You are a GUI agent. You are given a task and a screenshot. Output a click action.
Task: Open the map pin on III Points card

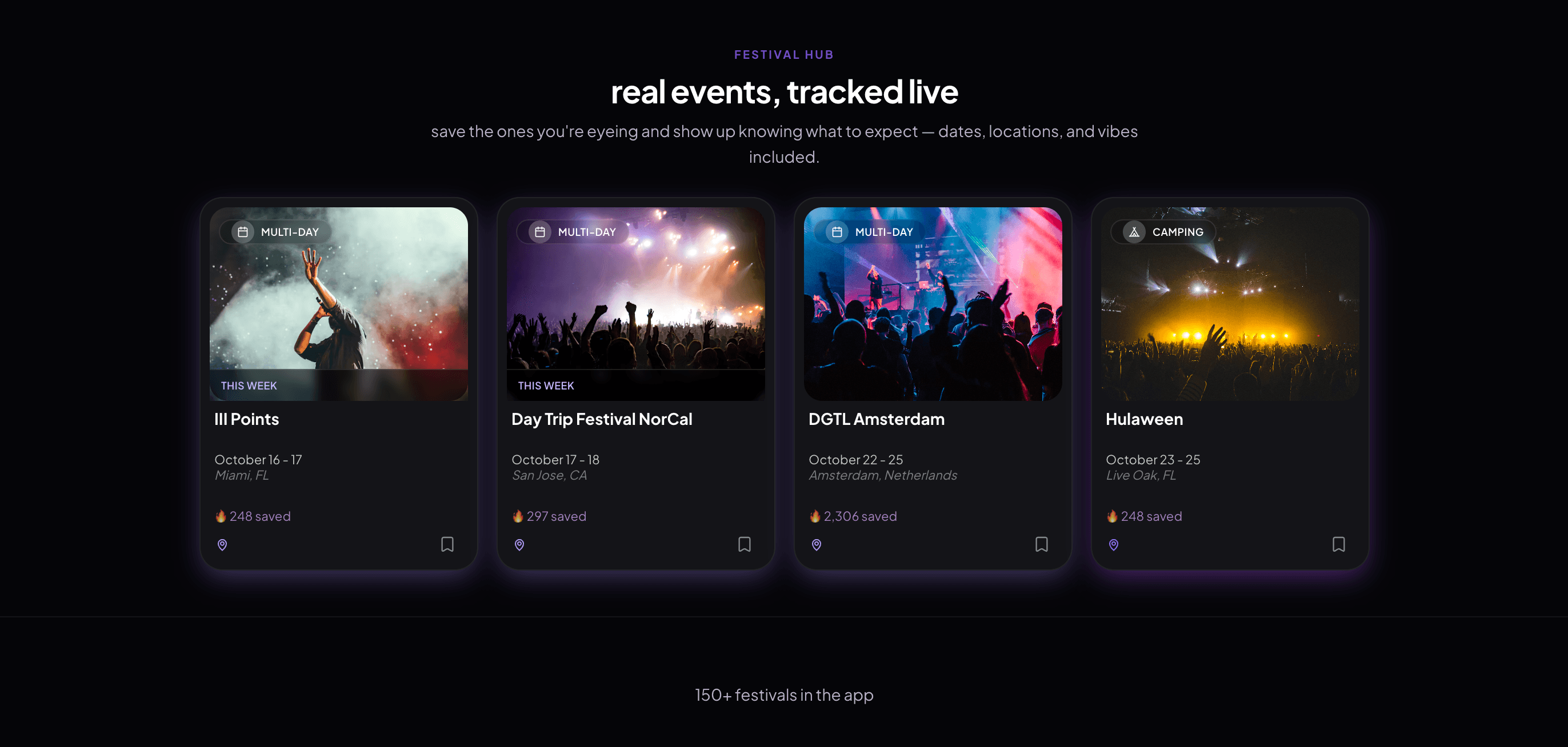pos(222,544)
